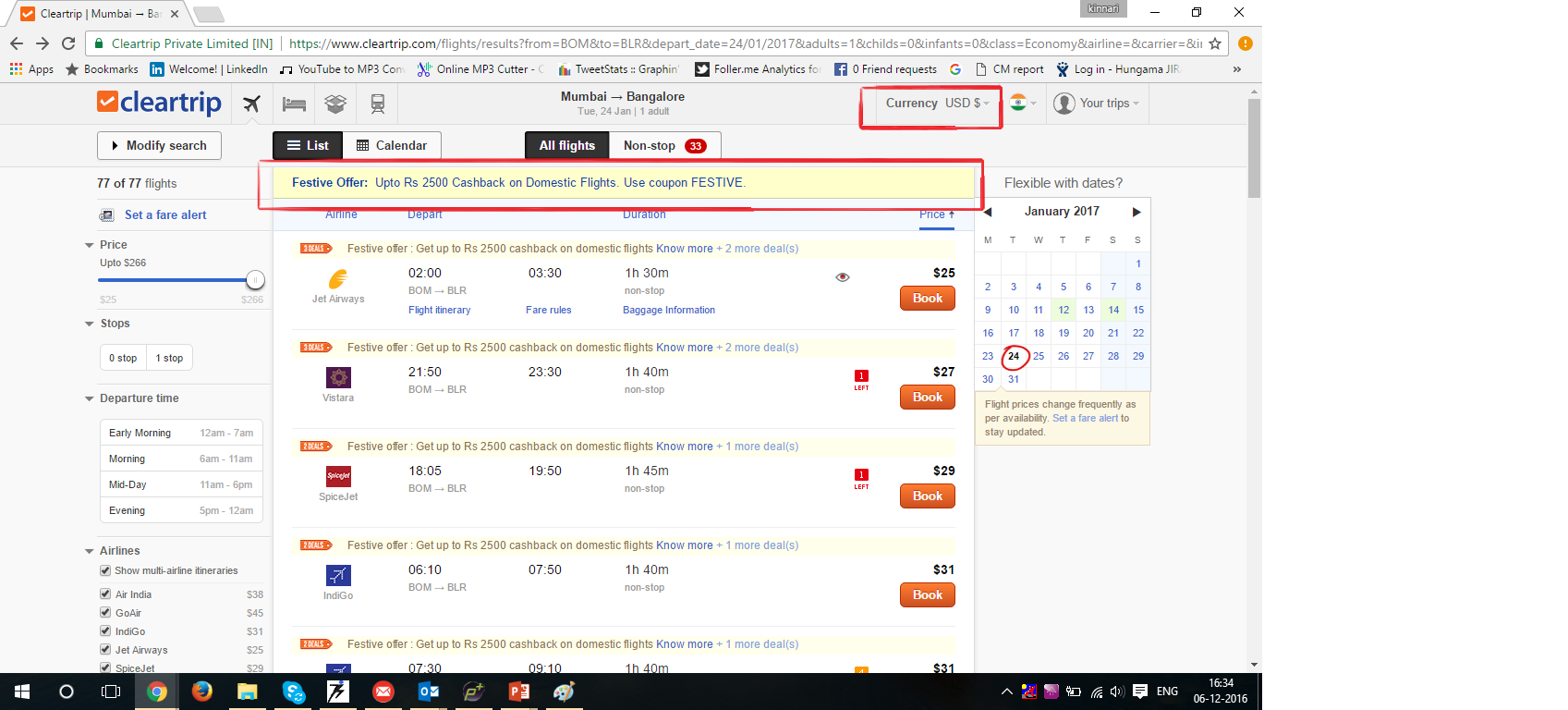Open PowerPoint from the taskbar
This screenshot has height=710, width=1568.
click(x=519, y=691)
